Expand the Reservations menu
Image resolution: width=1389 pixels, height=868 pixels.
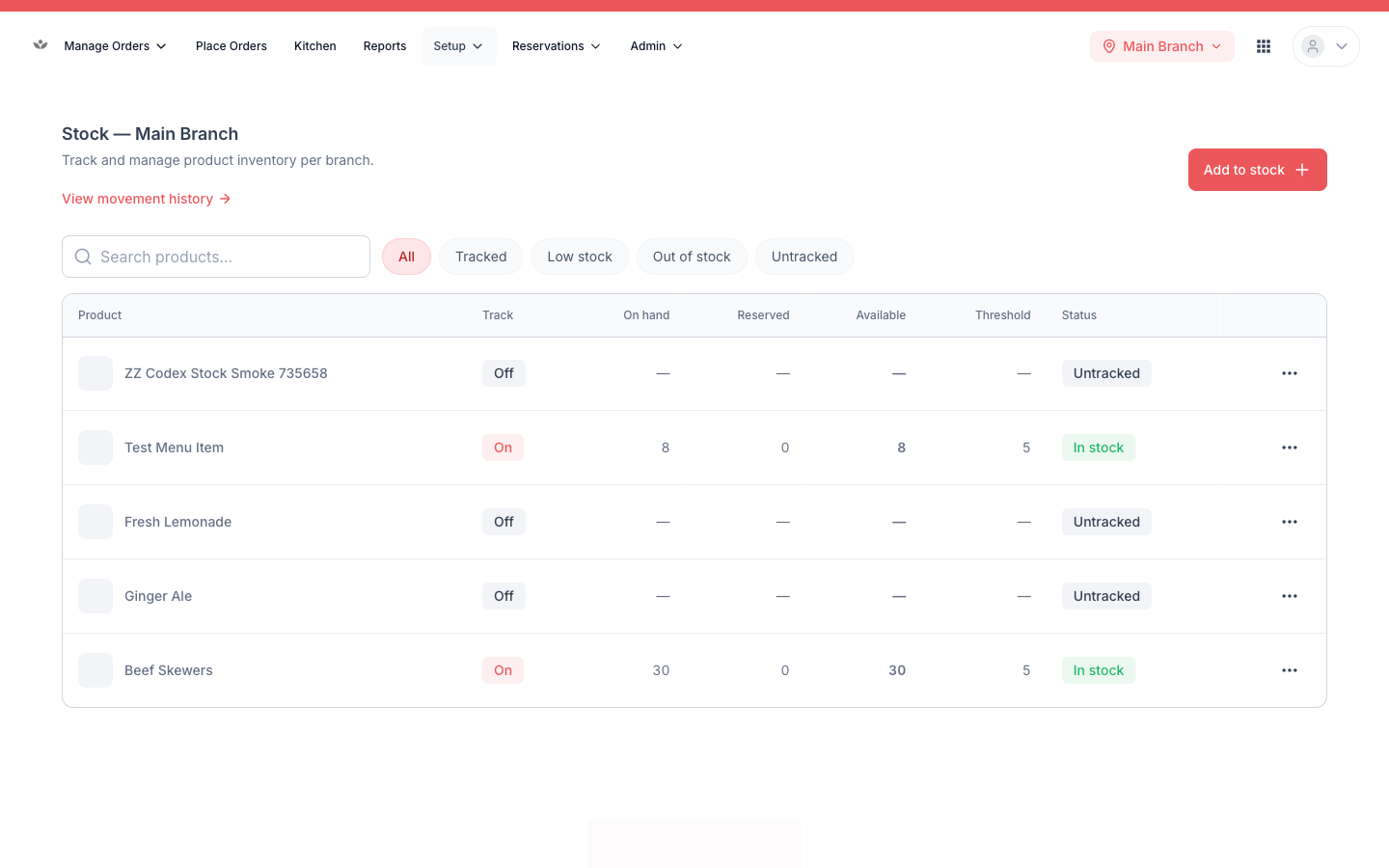557,46
